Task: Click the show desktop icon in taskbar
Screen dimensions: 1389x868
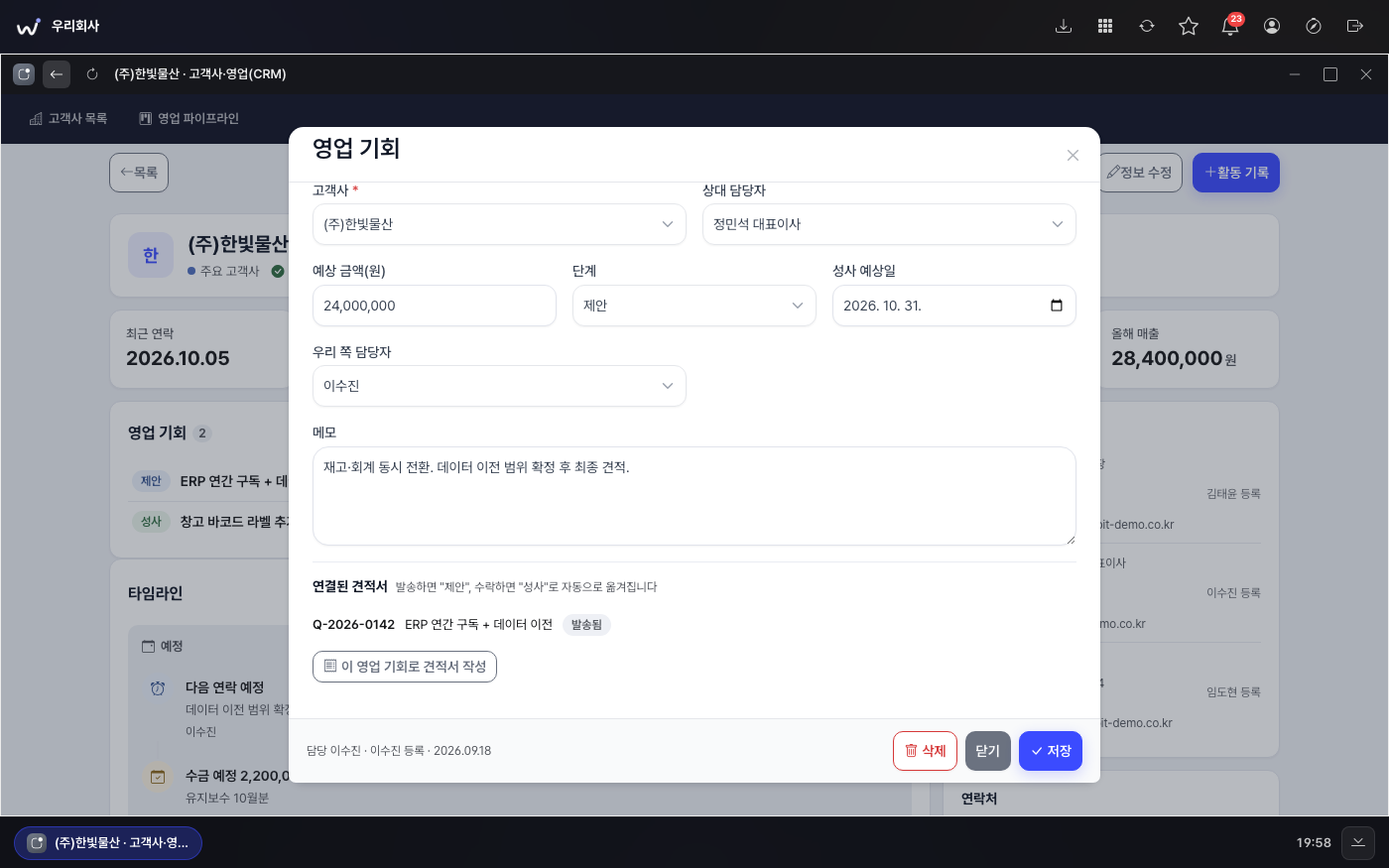Action: [1358, 842]
